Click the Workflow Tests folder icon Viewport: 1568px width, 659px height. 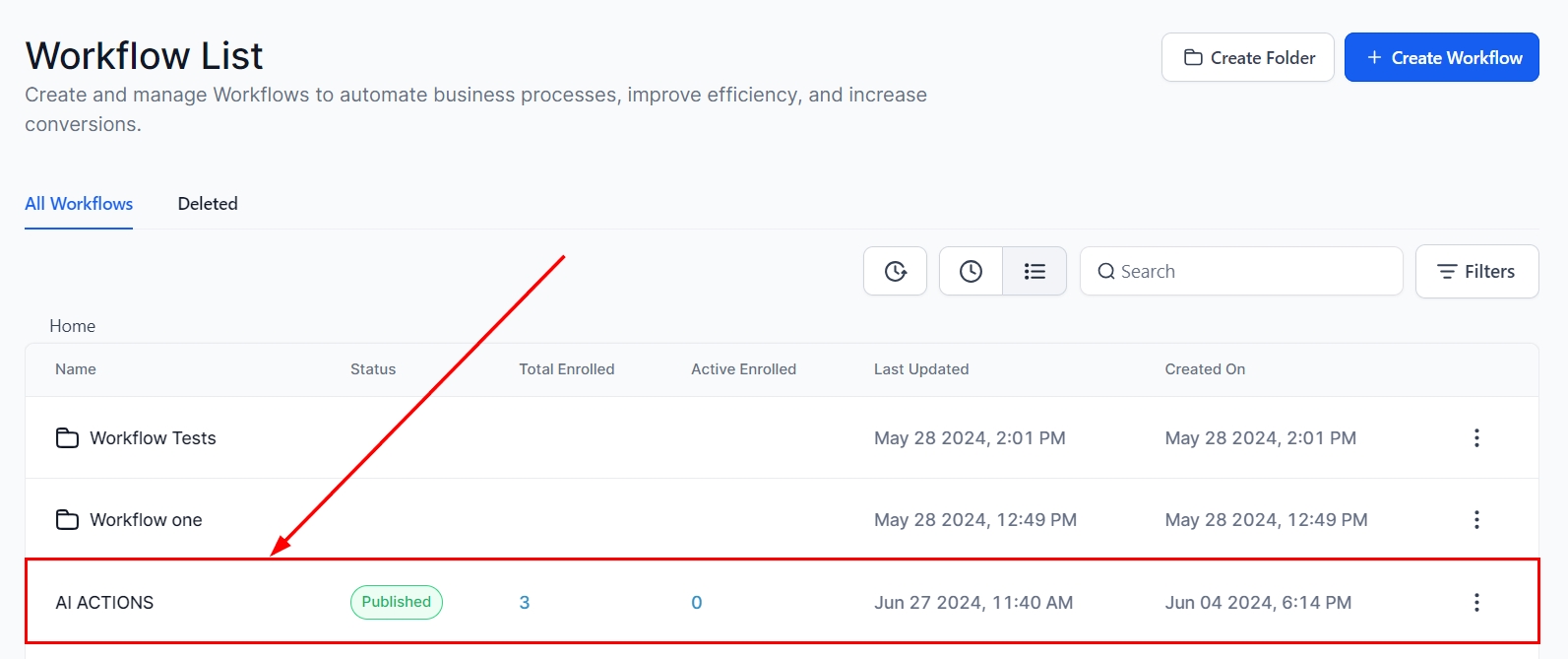[x=67, y=437]
